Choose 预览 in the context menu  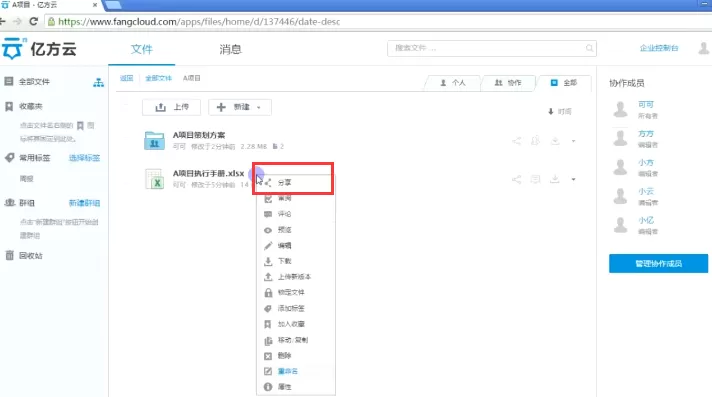(296, 230)
